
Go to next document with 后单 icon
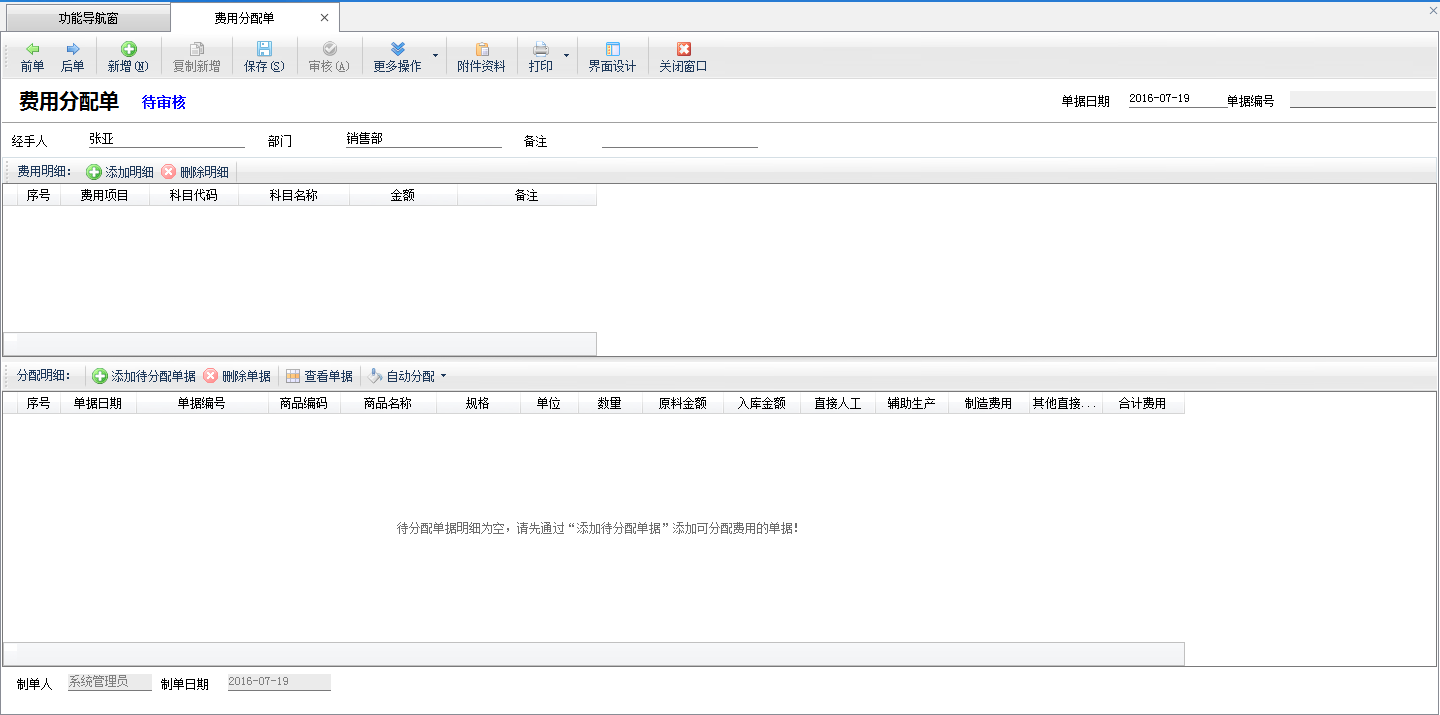click(x=72, y=49)
